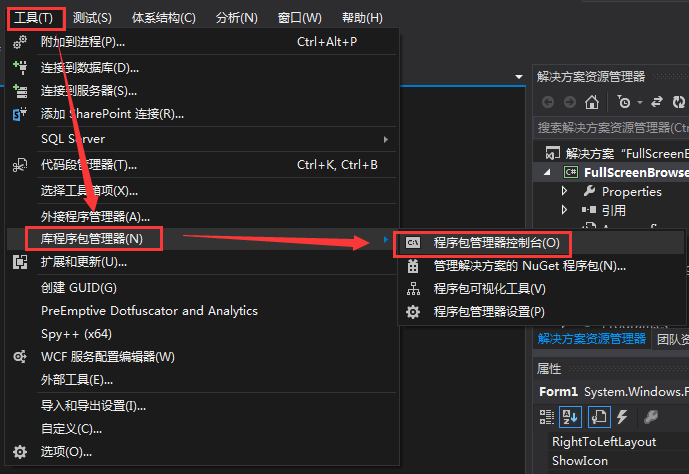The height and width of the screenshot is (474, 689).
Task: Click the Properties categorized view icon
Action: point(547,417)
